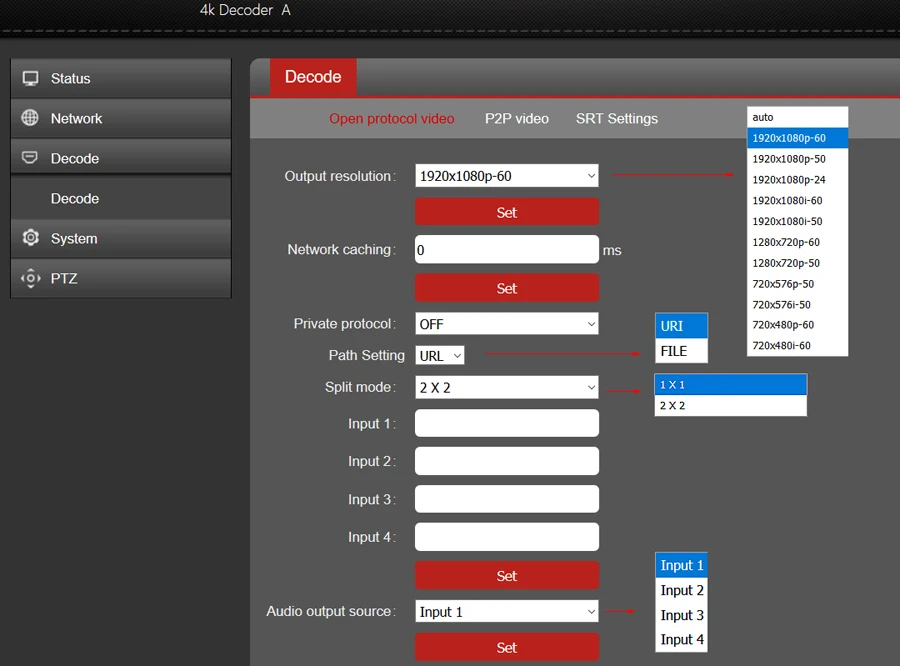900x666 pixels.
Task: Focus the Network caching input field
Action: [507, 250]
